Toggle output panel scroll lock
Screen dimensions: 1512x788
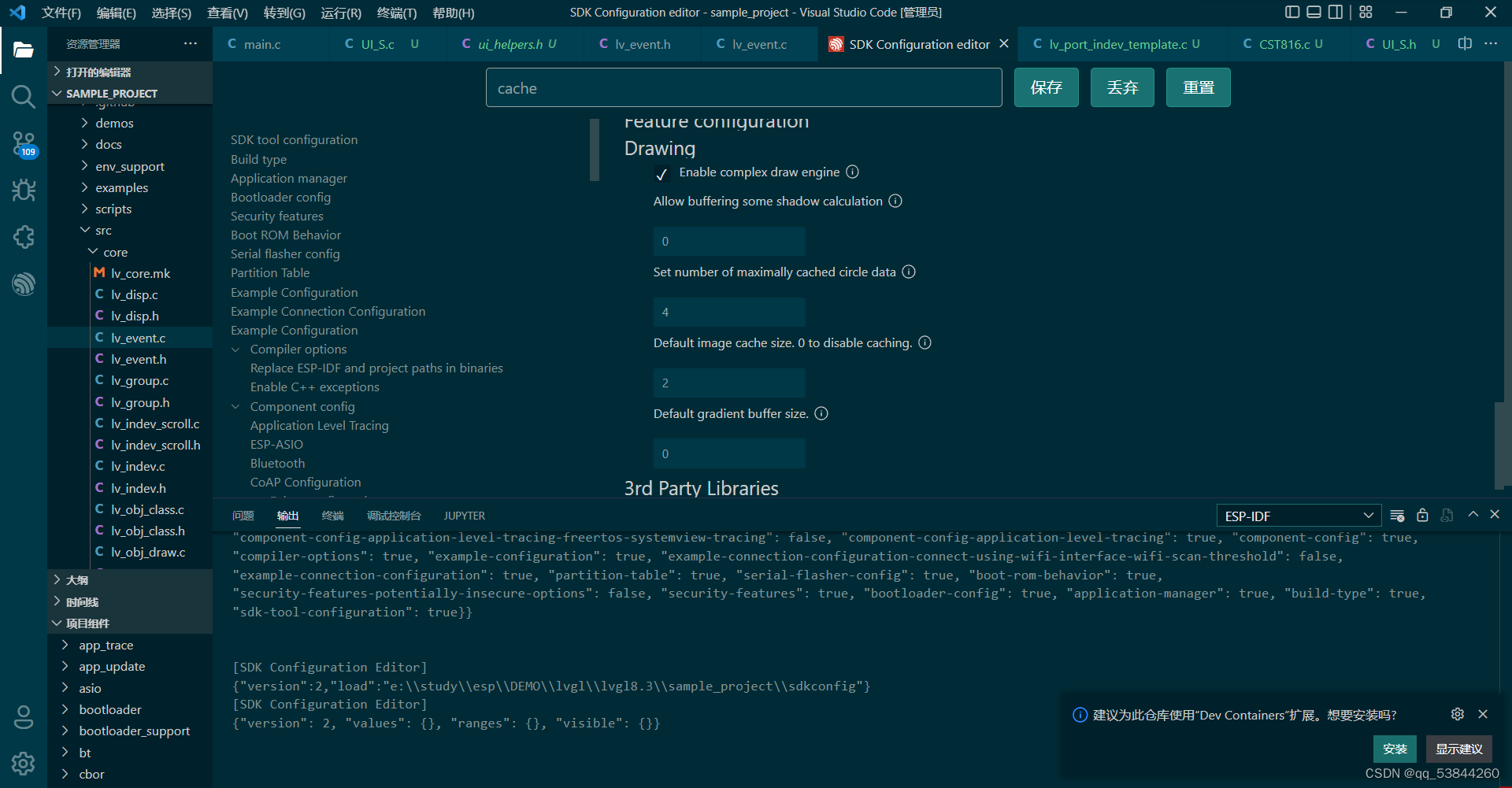(1422, 516)
